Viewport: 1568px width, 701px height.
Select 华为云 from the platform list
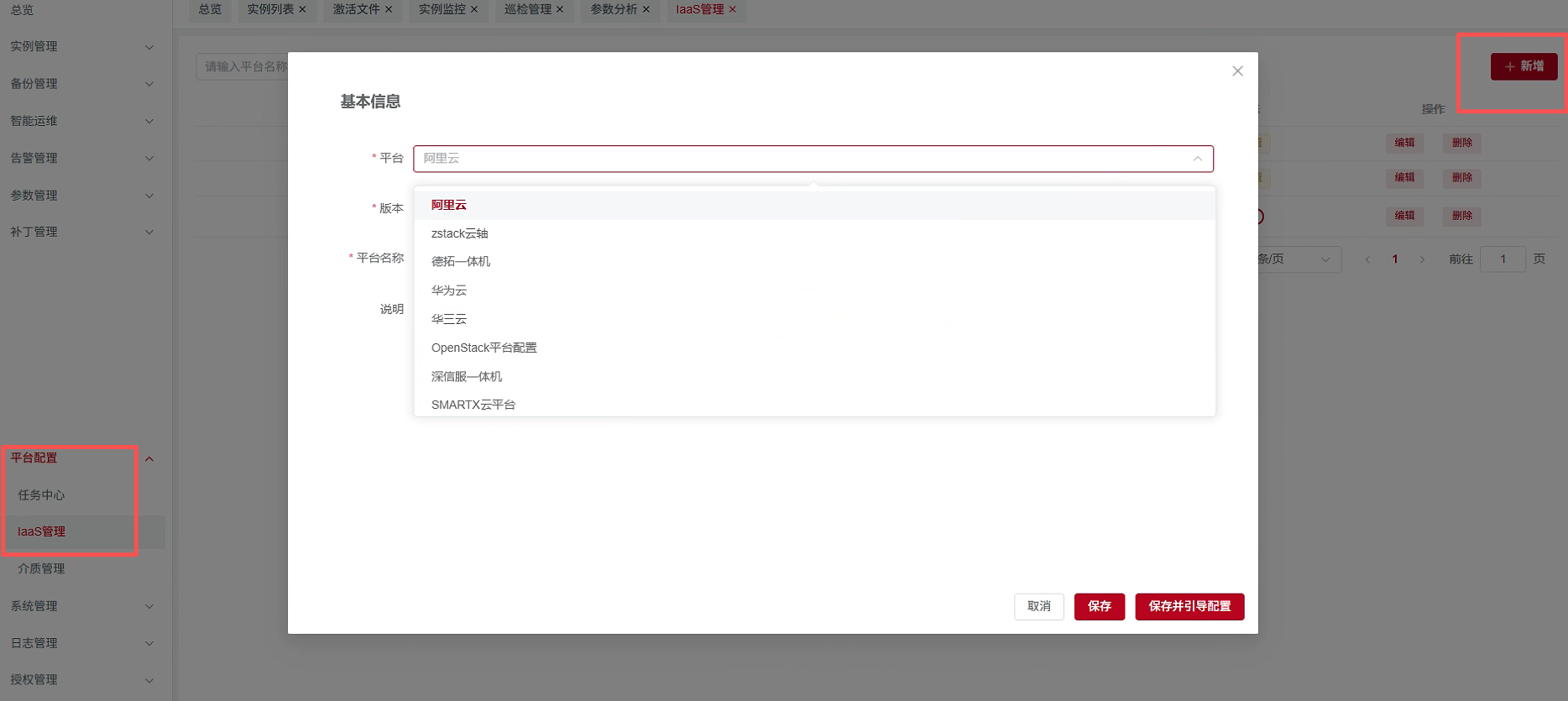click(449, 290)
